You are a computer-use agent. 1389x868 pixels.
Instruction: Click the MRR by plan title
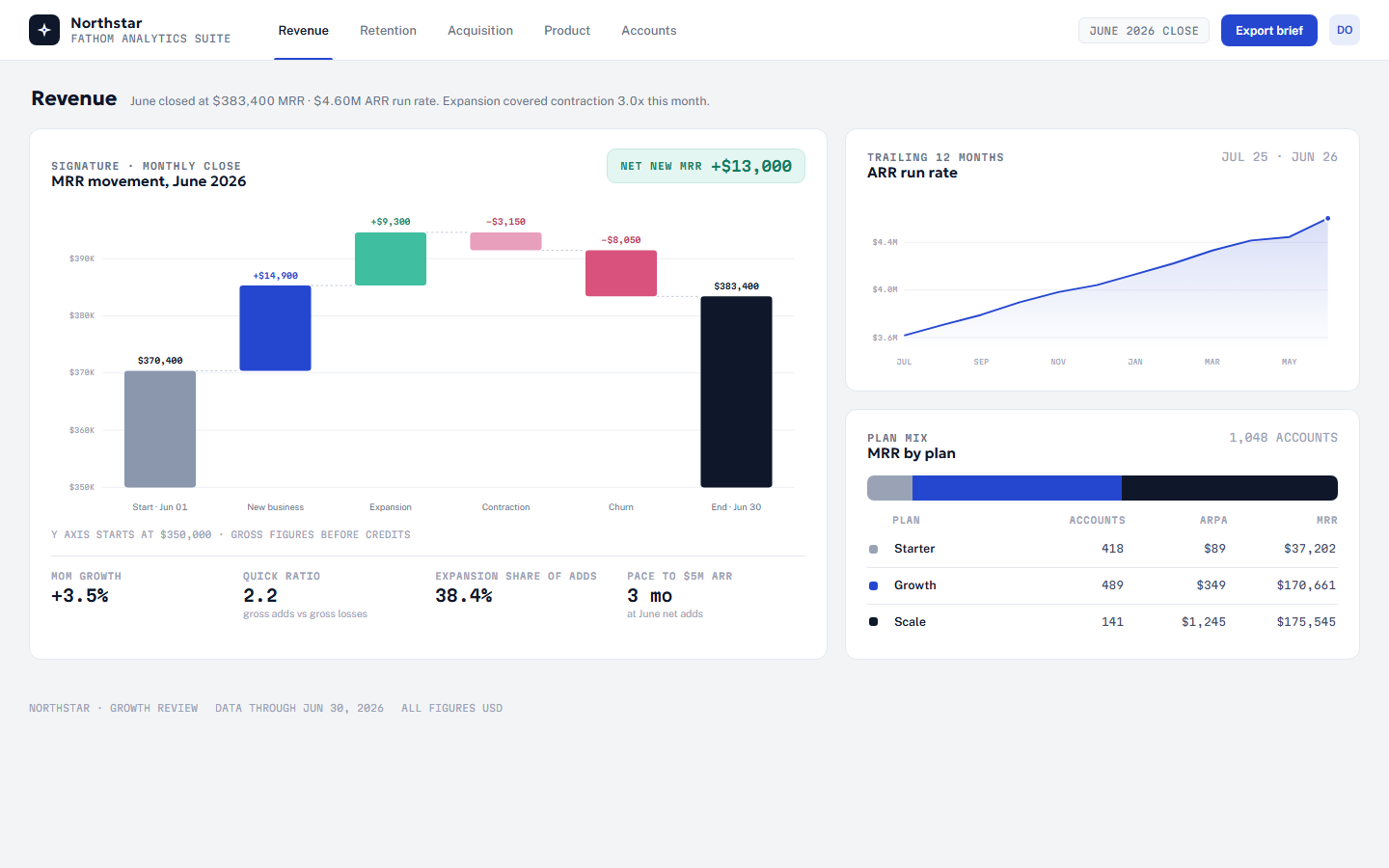point(912,453)
